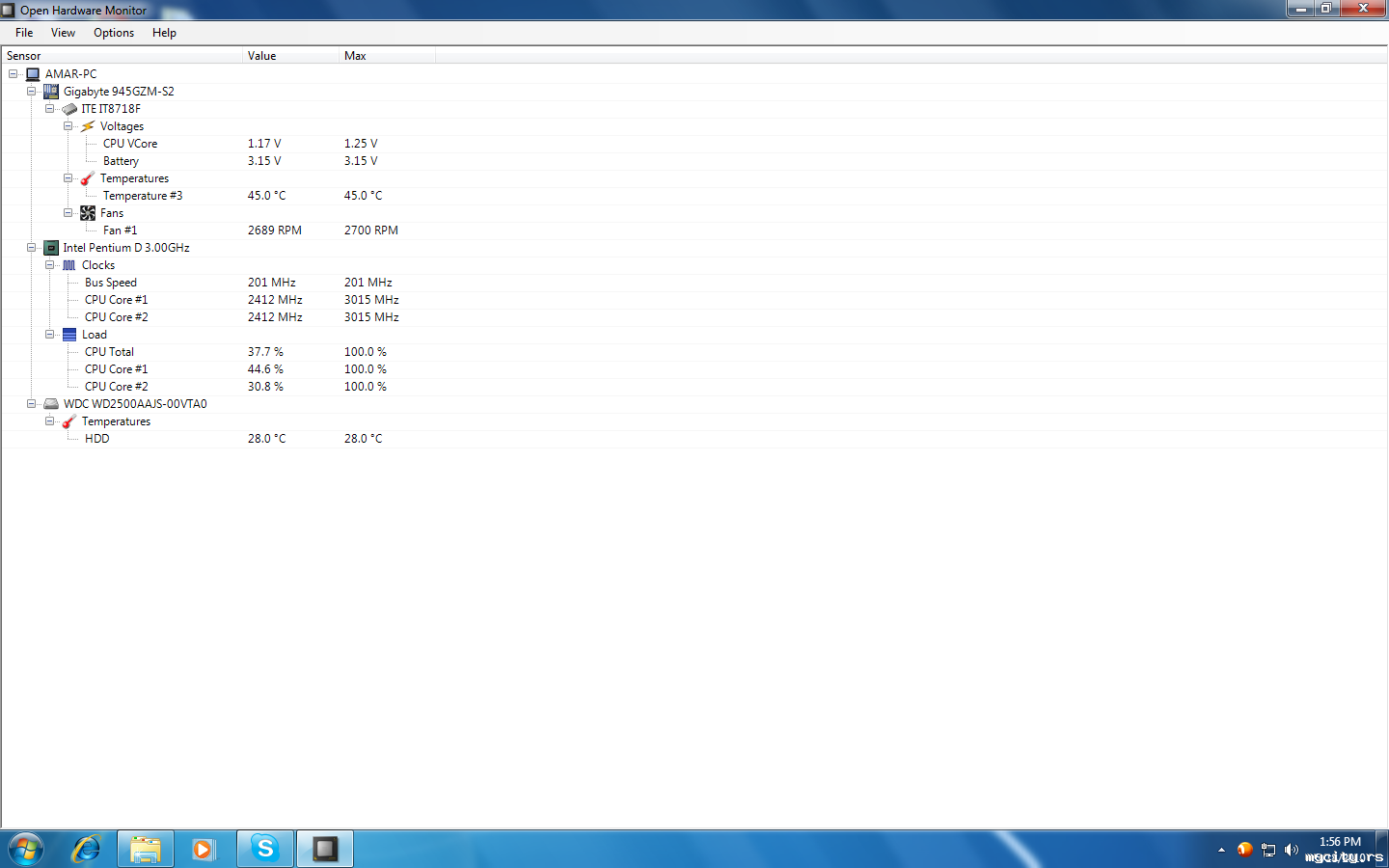1389x868 pixels.
Task: Collapse the Load group
Action: (x=50, y=335)
